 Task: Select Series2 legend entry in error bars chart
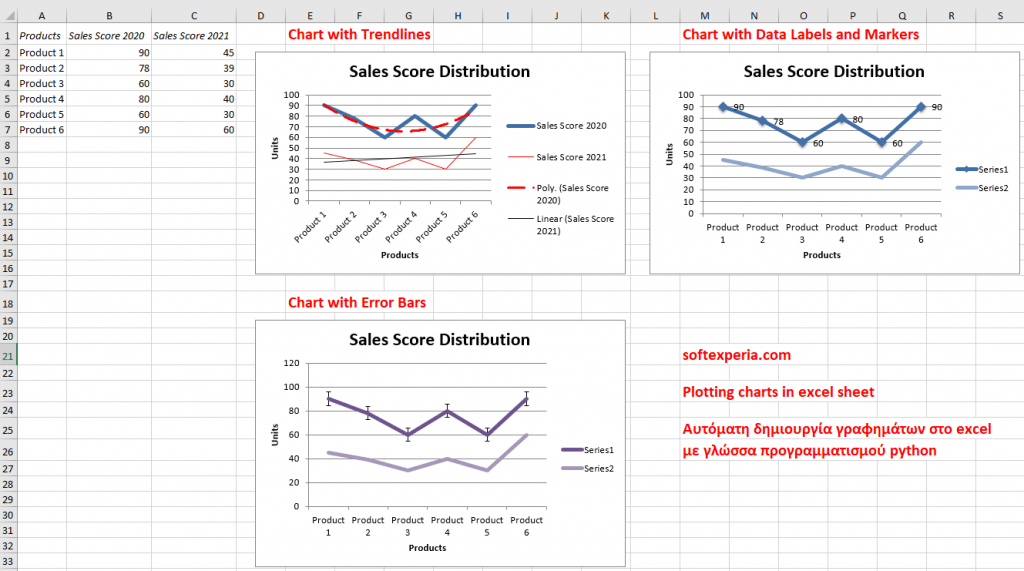tap(598, 469)
